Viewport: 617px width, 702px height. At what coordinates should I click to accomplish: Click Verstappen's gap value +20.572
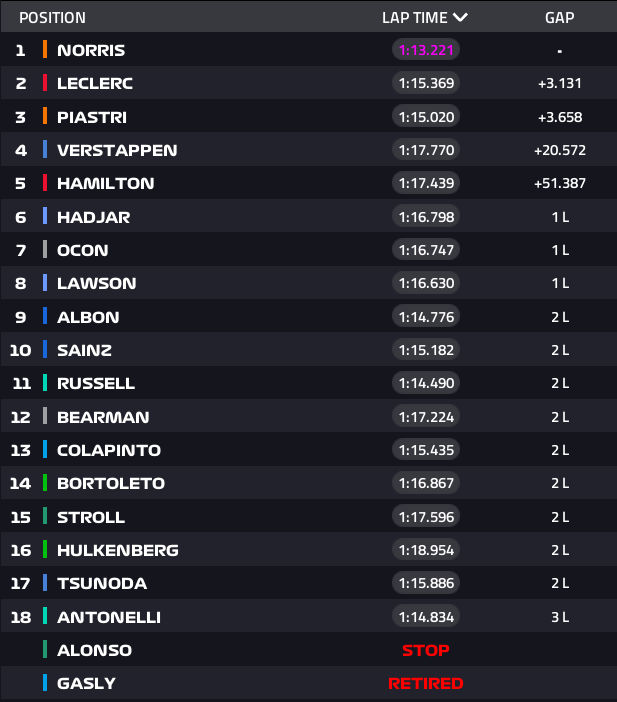(560, 150)
